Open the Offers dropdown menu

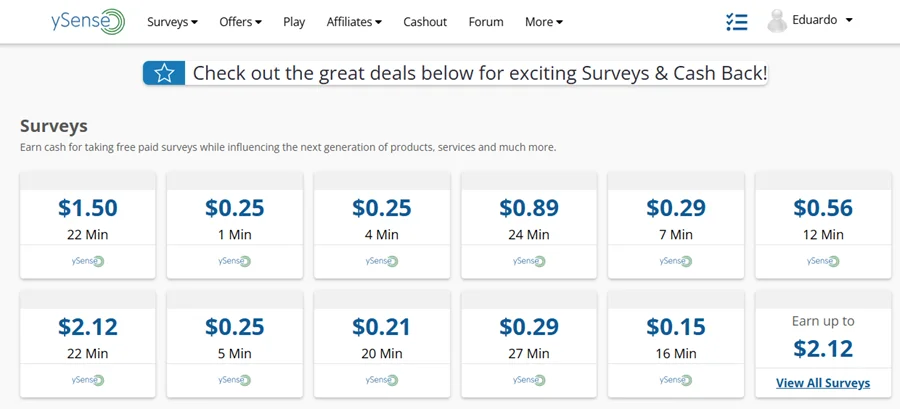point(240,22)
